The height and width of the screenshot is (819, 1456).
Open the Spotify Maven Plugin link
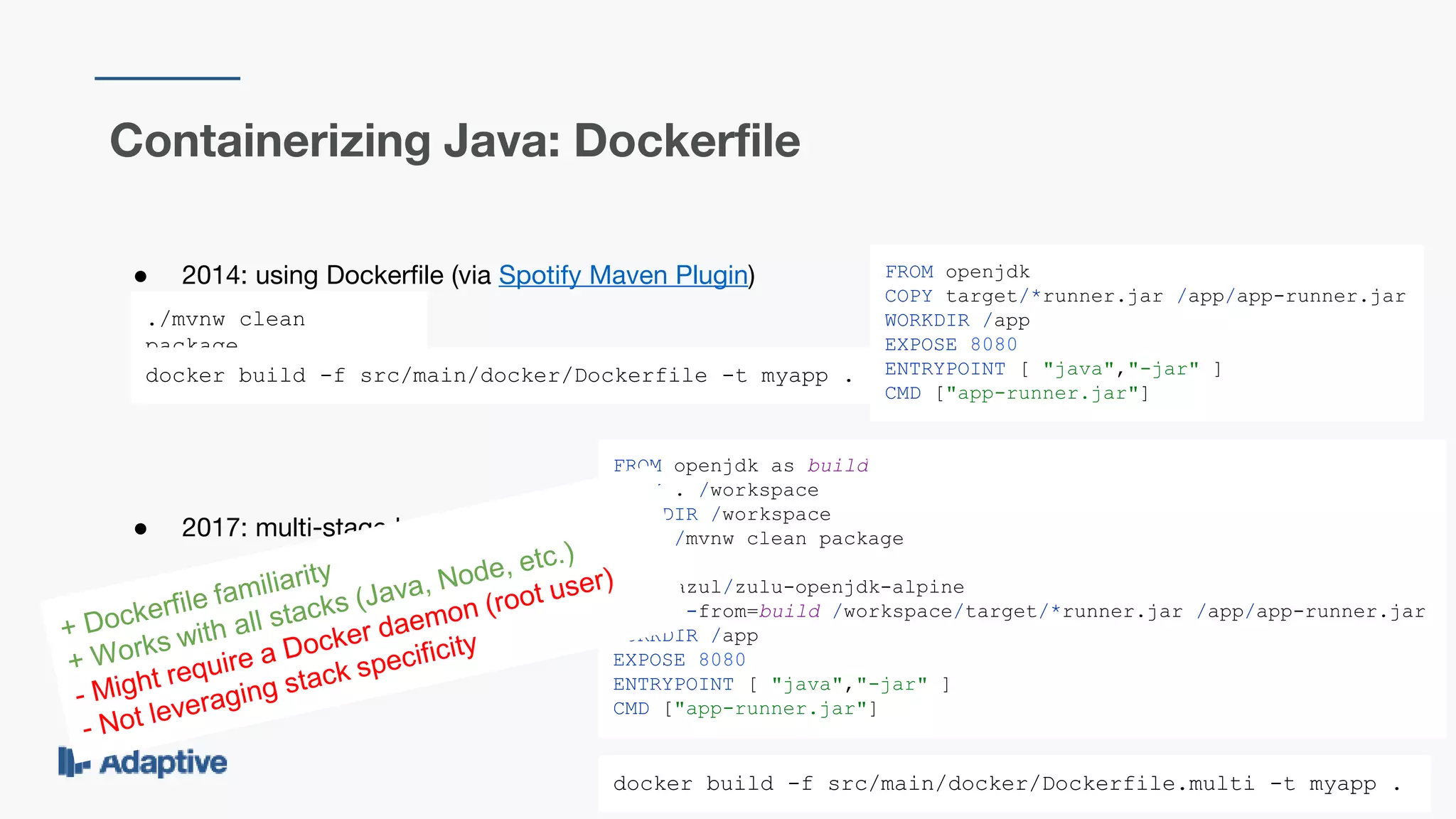coord(623,275)
